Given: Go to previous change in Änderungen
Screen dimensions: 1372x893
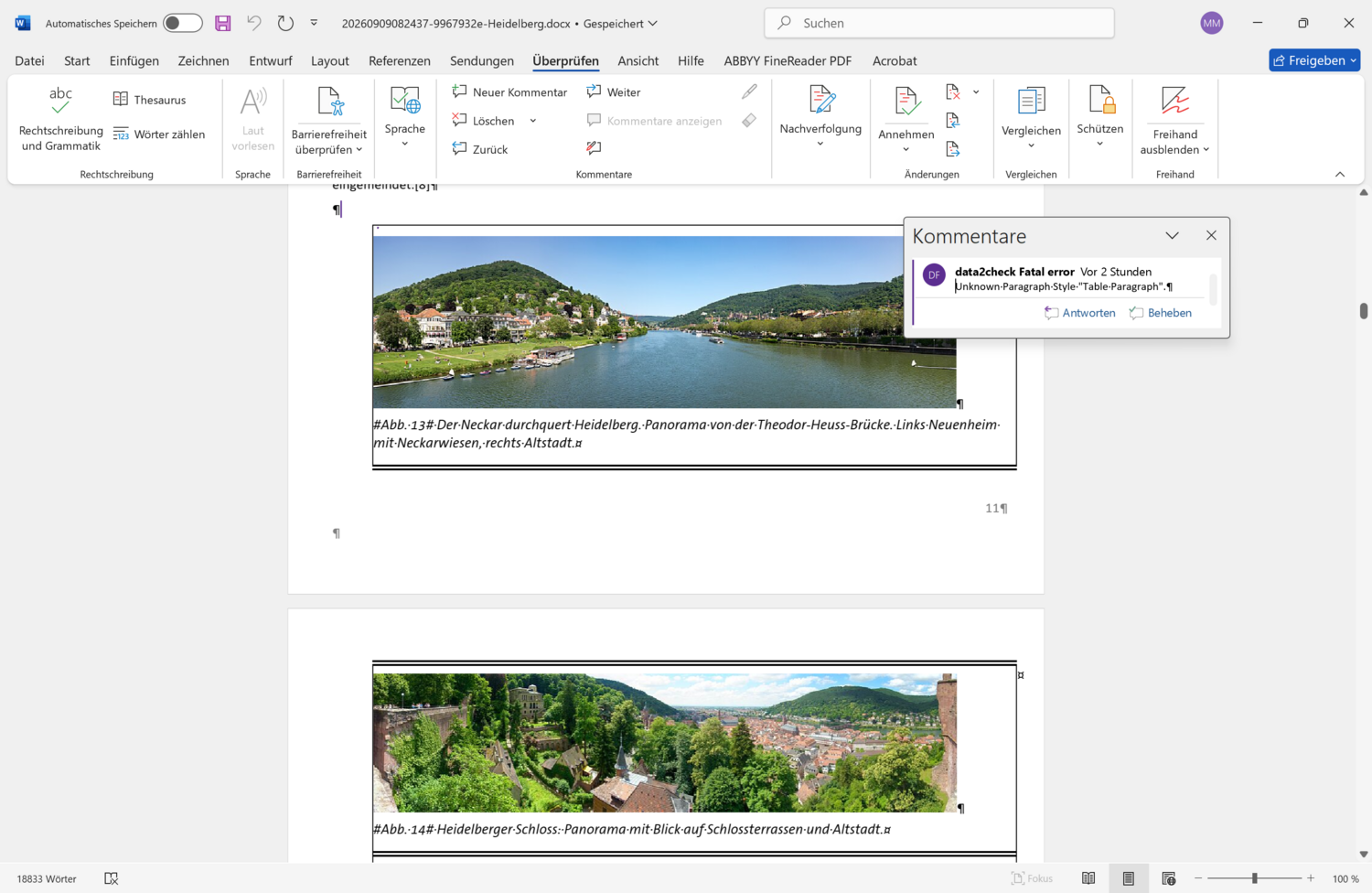Looking at the screenshot, I should [x=952, y=120].
